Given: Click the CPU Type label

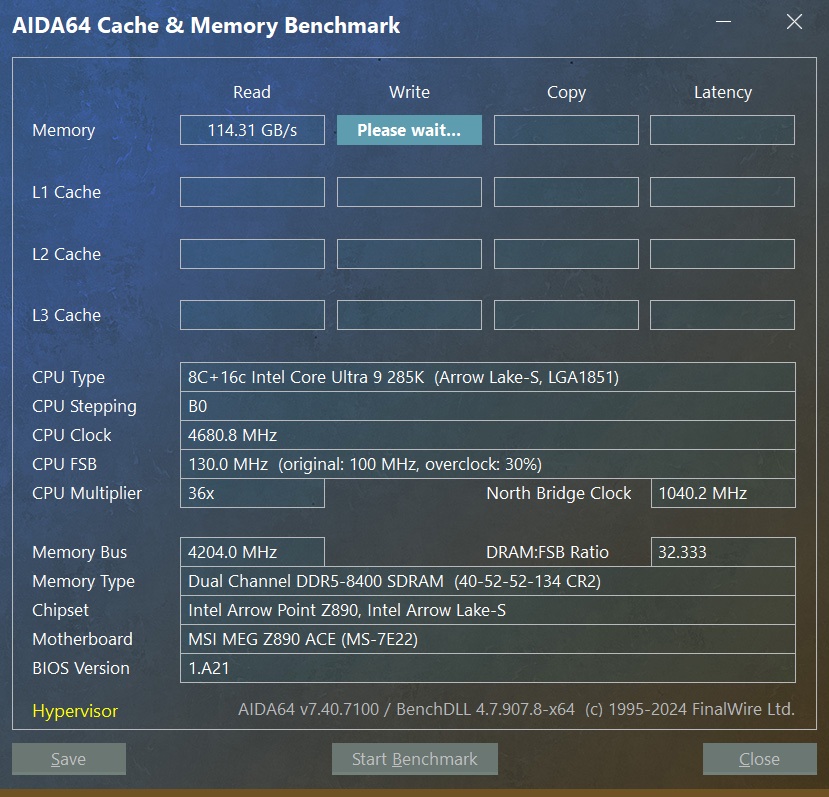Looking at the screenshot, I should pyautogui.click(x=69, y=378).
